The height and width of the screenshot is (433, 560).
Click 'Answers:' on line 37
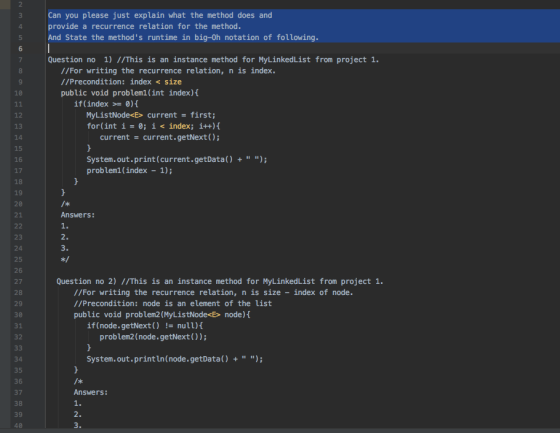pos(91,392)
